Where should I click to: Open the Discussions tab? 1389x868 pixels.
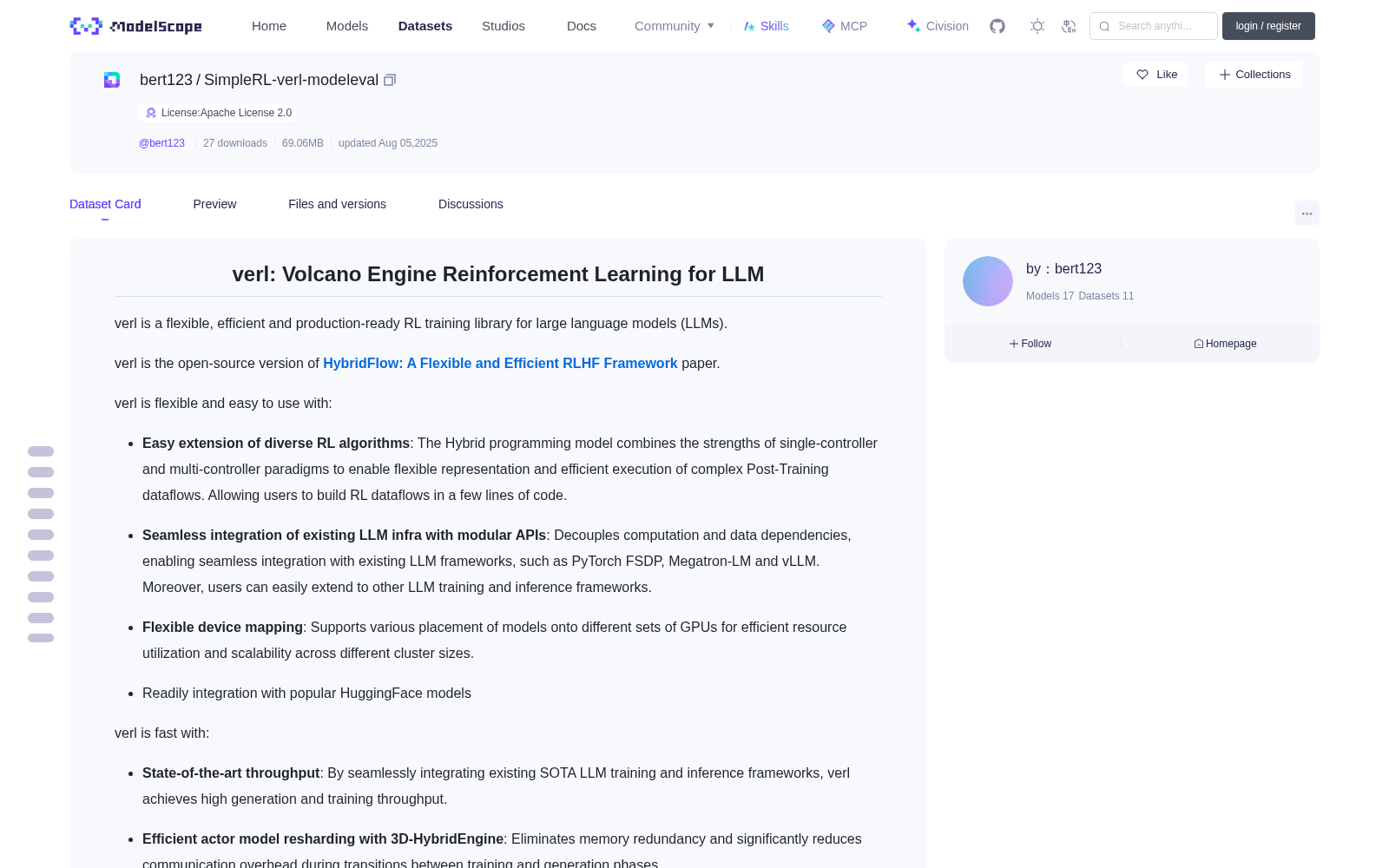pyautogui.click(x=471, y=204)
